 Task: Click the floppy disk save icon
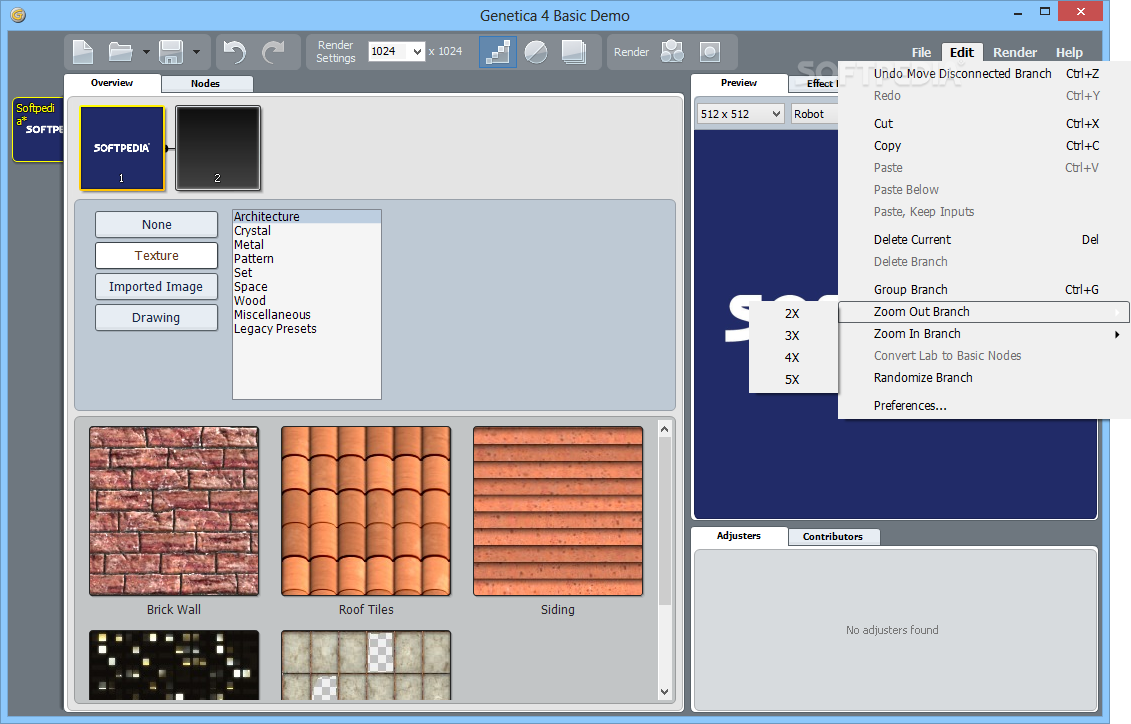click(171, 52)
